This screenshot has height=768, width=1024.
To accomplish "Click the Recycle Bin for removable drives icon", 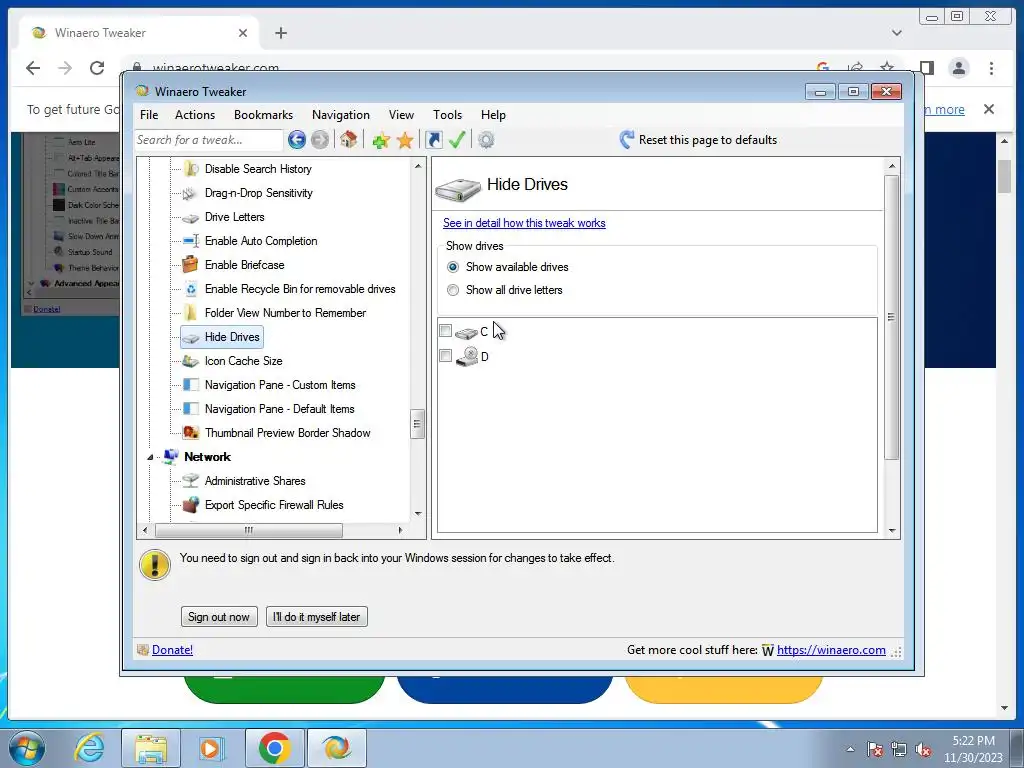I will click(191, 289).
